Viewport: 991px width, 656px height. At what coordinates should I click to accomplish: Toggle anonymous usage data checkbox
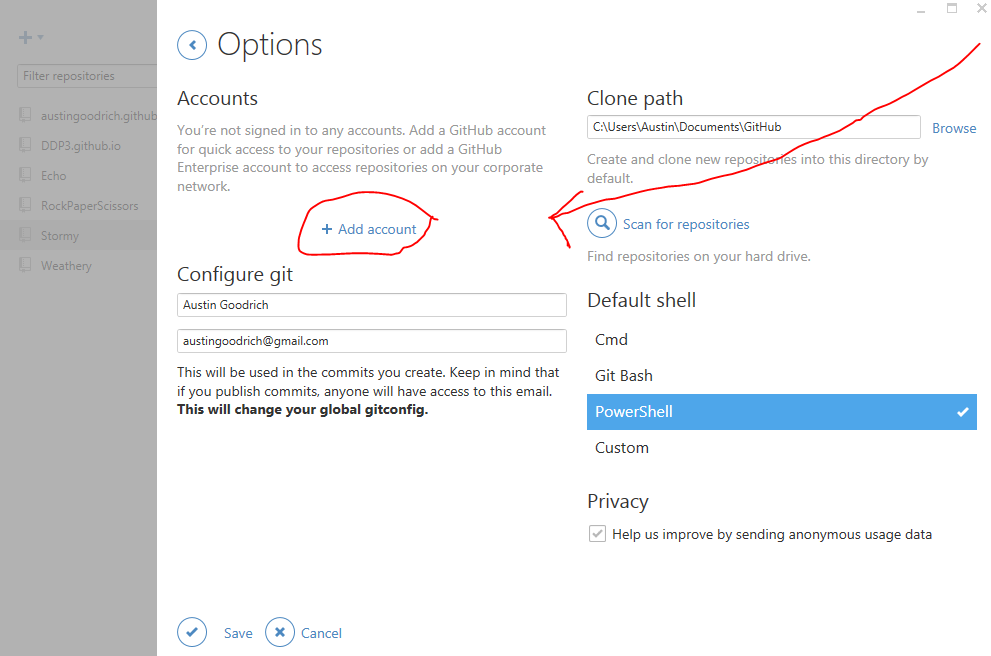coord(597,534)
